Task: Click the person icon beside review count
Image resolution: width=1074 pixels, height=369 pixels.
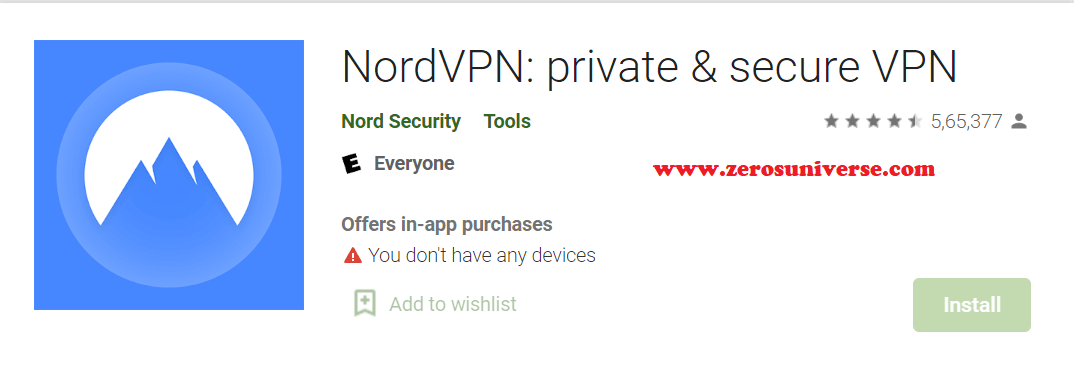Action: pos(1019,122)
